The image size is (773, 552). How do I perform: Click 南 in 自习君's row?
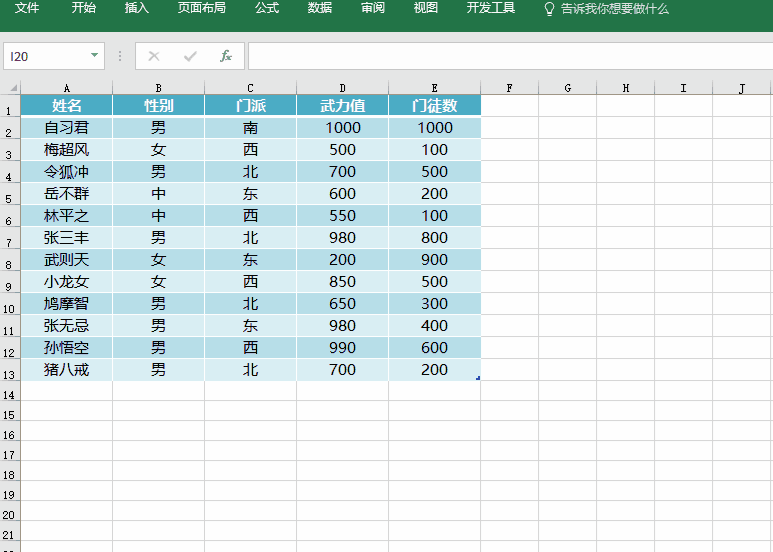(250, 128)
